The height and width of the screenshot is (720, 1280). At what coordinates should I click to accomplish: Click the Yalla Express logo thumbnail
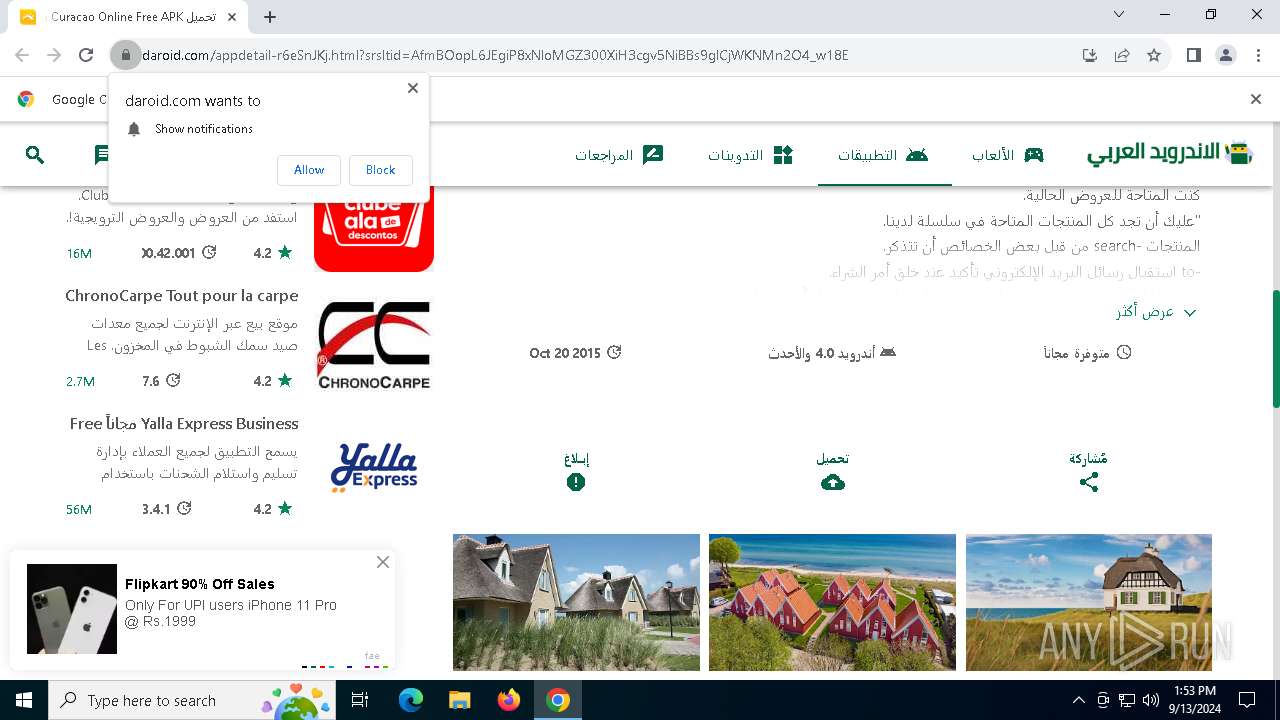click(x=374, y=469)
